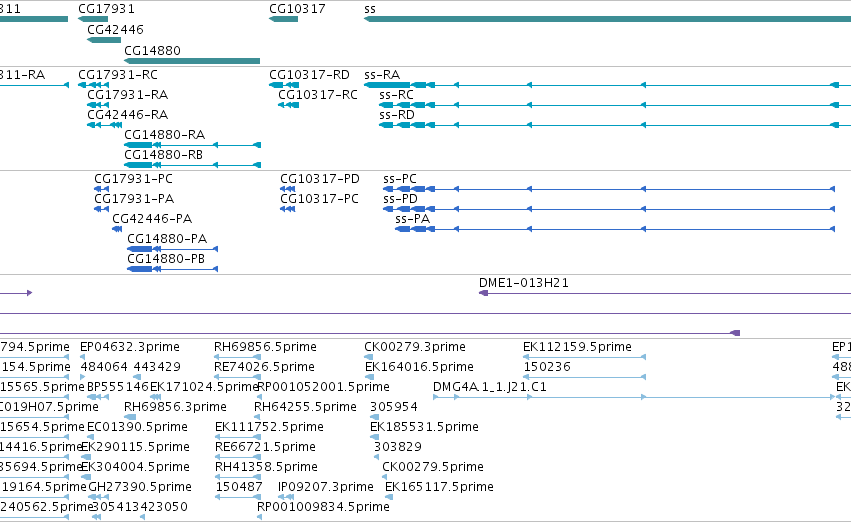Click the ss-RA transcript label
The height and width of the screenshot is (522, 851).
[382, 74]
